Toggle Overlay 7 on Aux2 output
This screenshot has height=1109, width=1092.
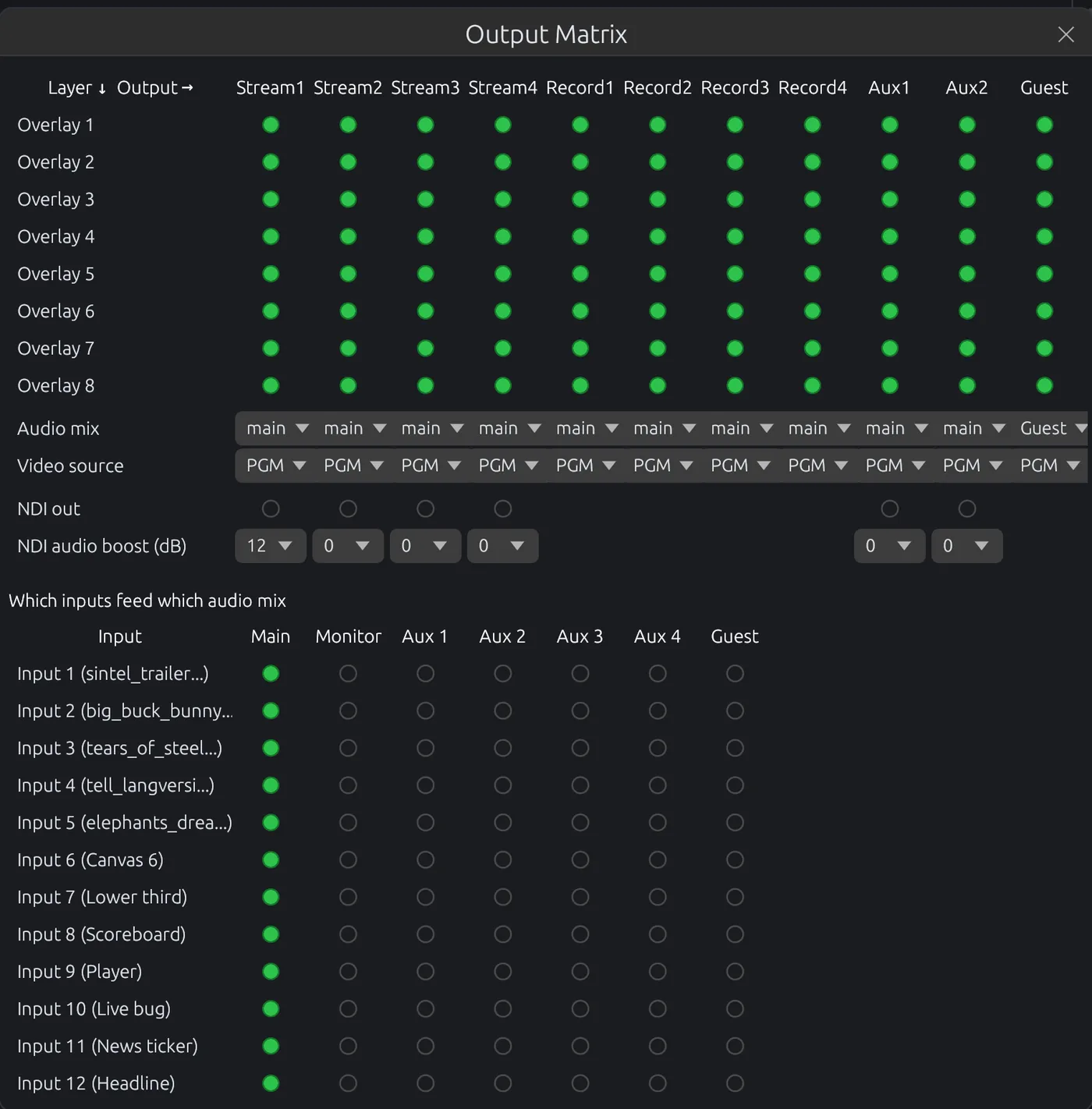[967, 349]
